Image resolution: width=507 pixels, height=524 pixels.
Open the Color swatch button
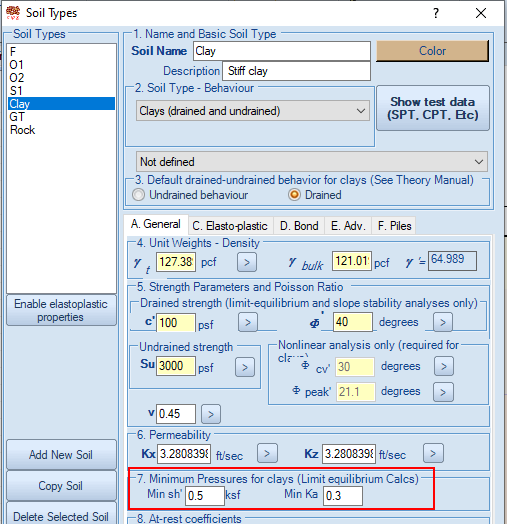coord(432,51)
